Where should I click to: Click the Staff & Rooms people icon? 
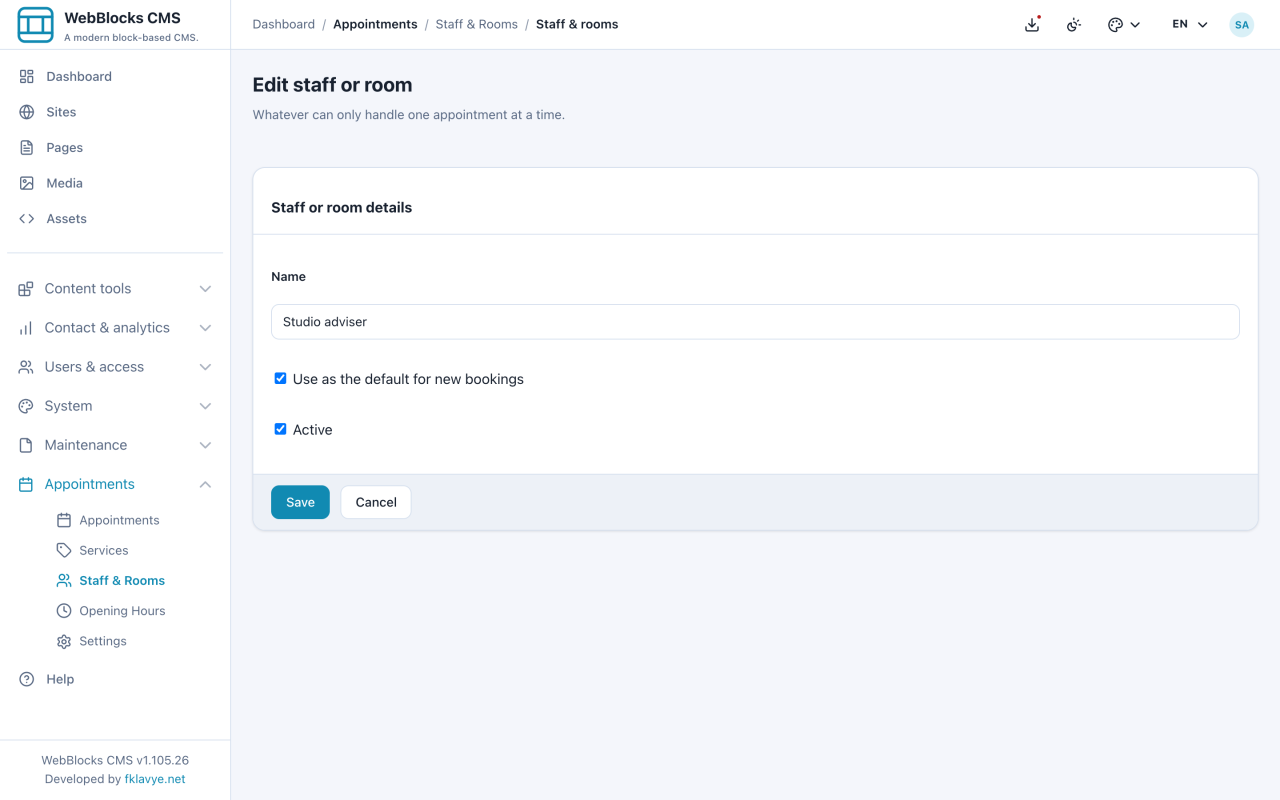(x=64, y=580)
